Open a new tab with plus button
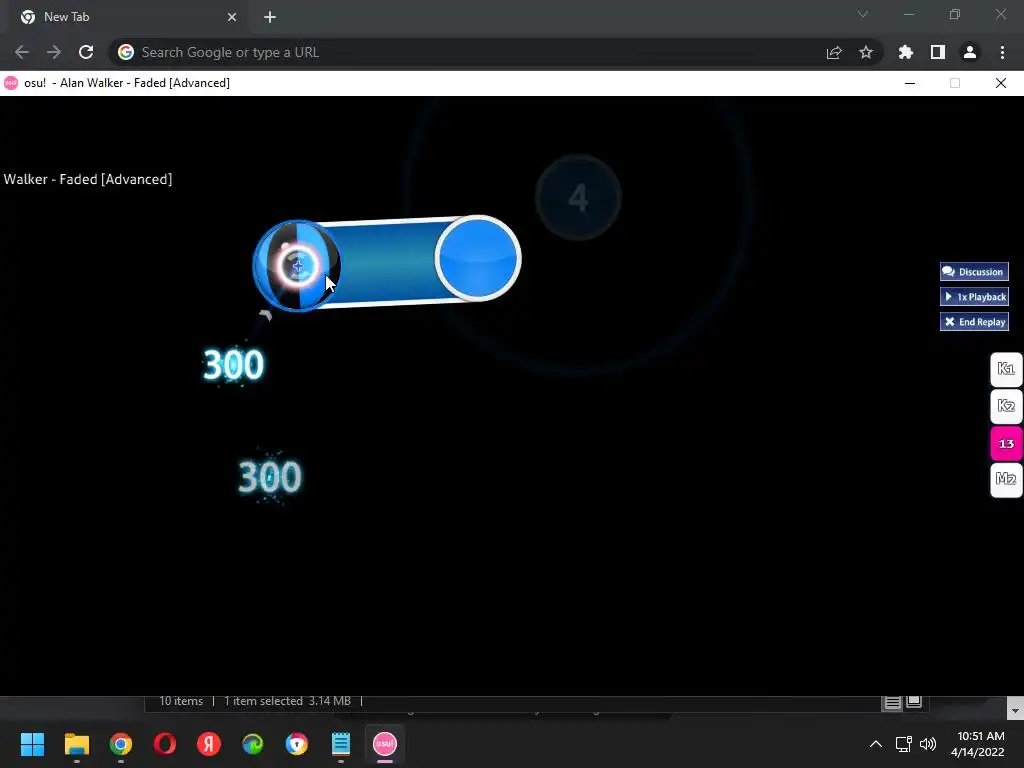The height and width of the screenshot is (768, 1024). [270, 17]
